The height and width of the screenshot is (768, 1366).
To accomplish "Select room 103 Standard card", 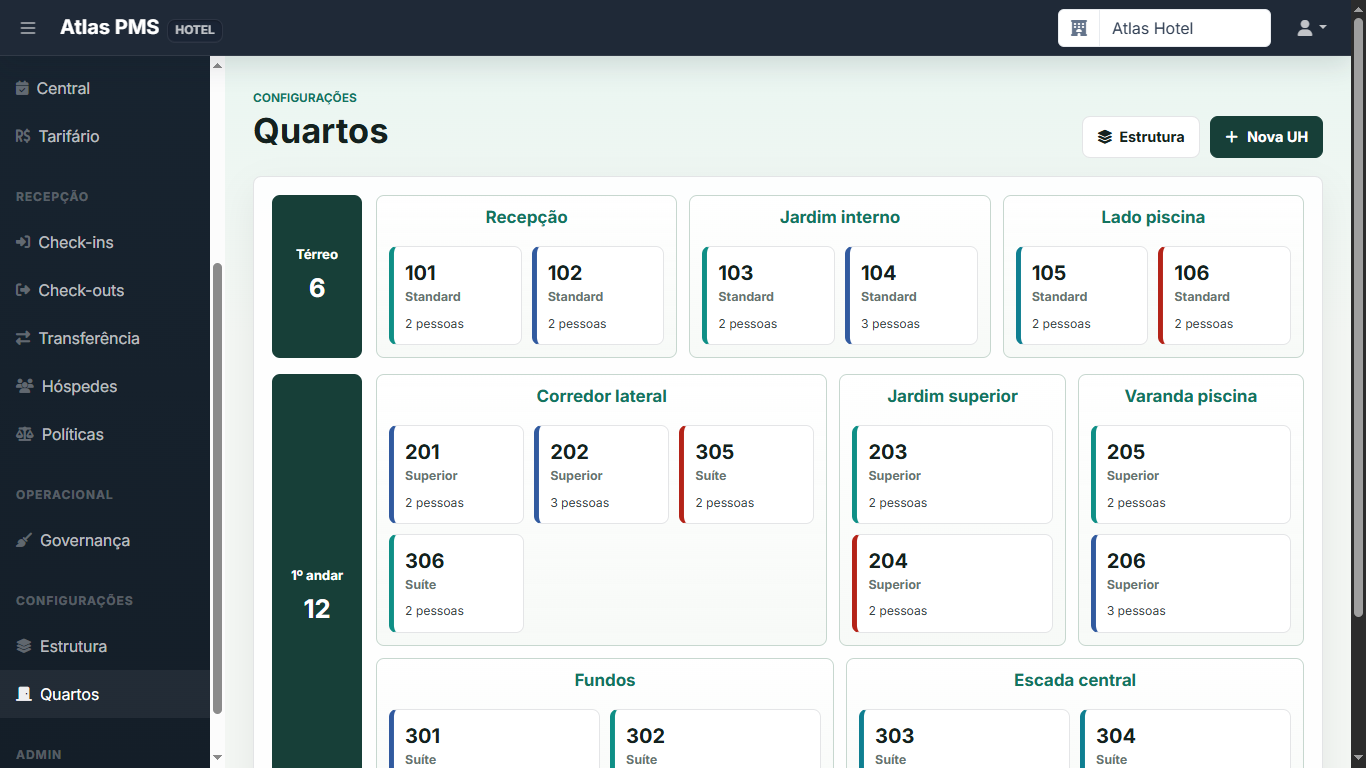I will [x=768, y=296].
